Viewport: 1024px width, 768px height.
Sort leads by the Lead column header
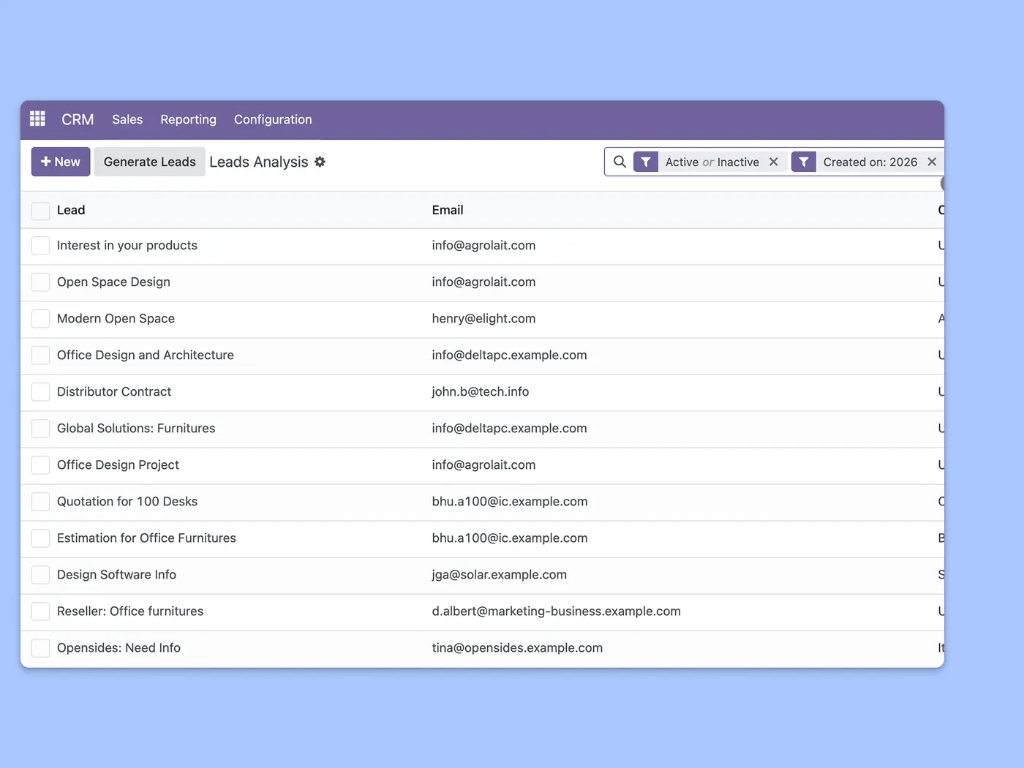tap(71, 210)
